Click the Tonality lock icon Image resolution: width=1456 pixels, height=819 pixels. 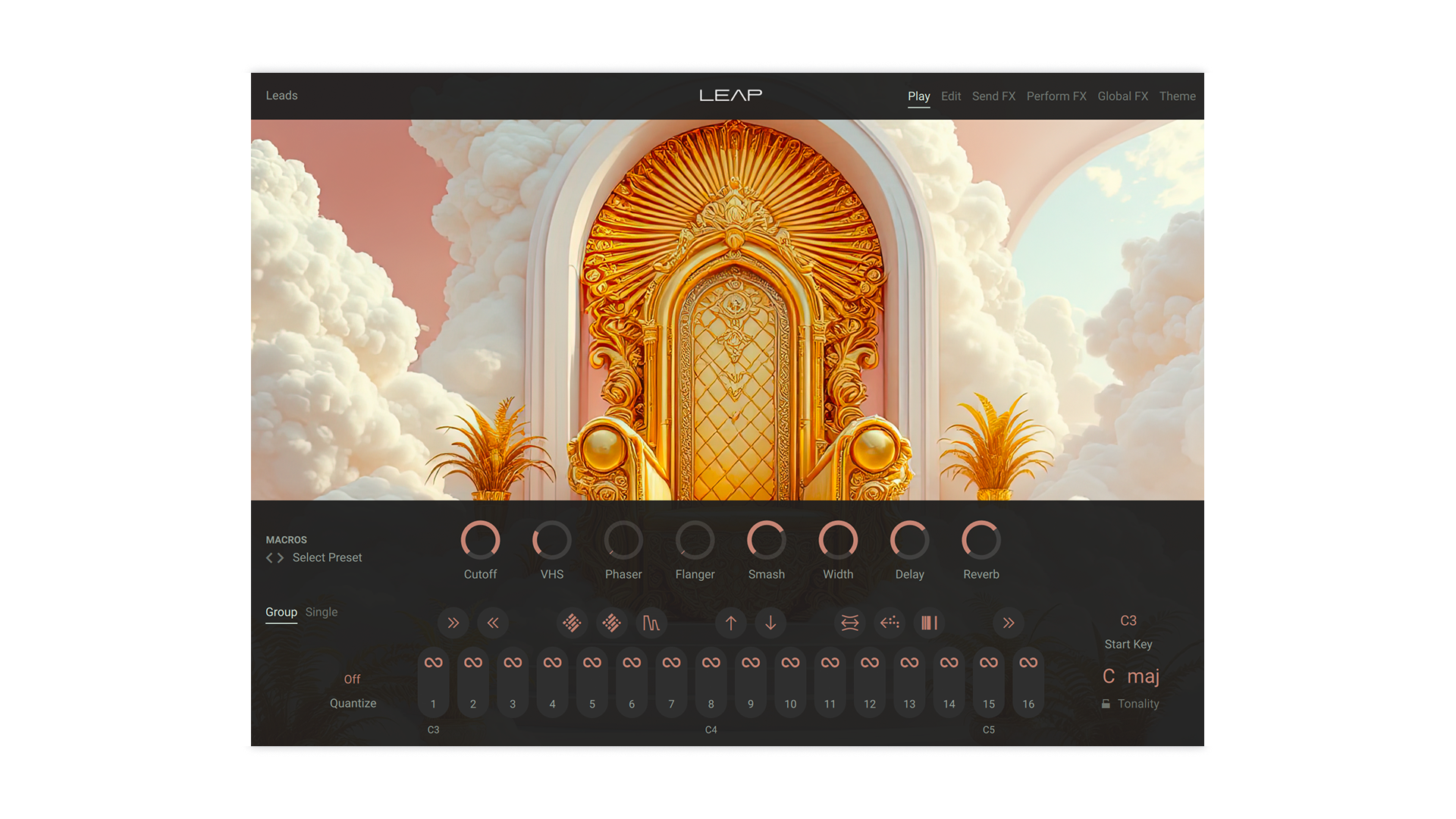[x=1106, y=703]
